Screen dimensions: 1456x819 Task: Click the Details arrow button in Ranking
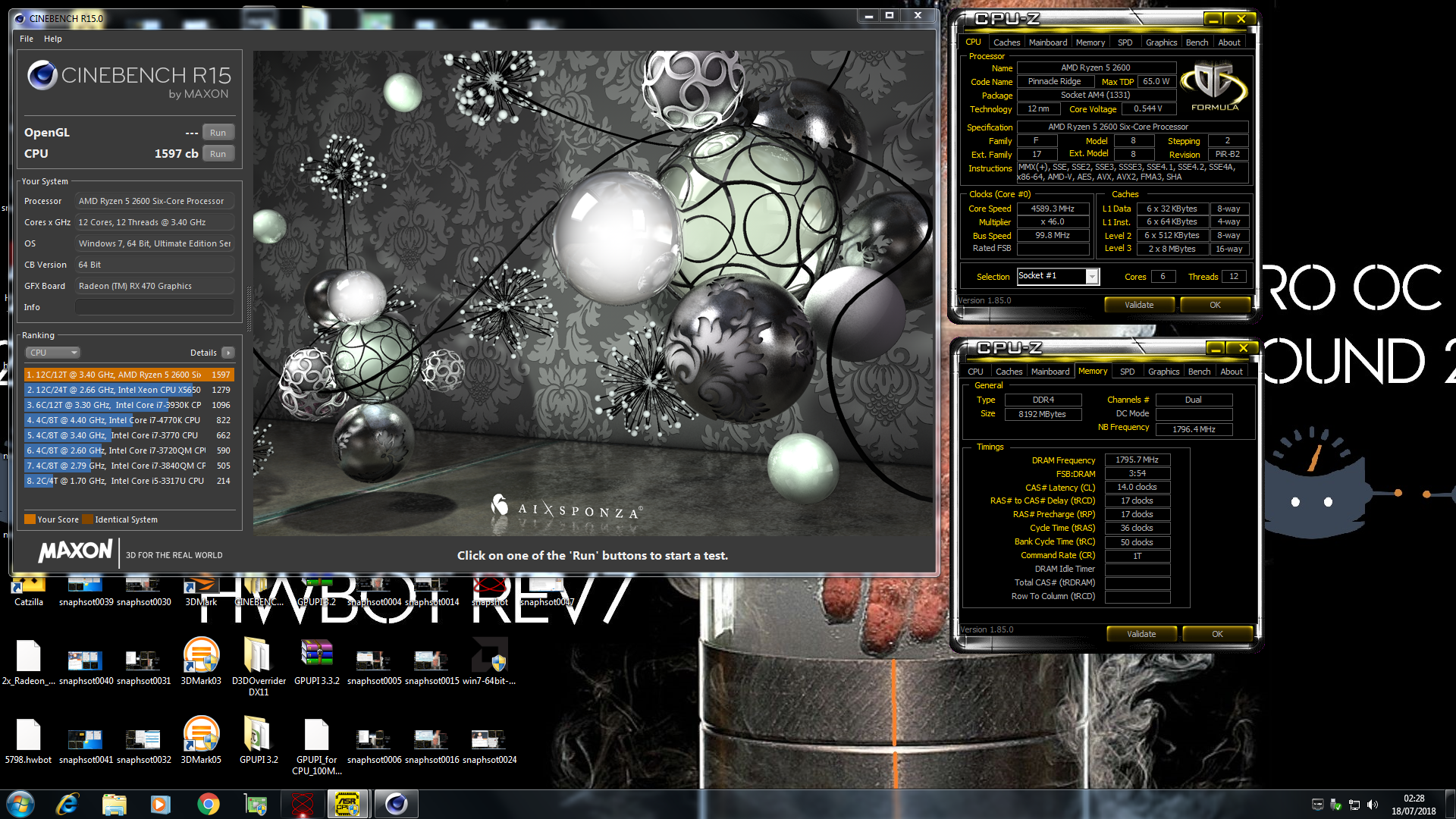click(x=227, y=353)
